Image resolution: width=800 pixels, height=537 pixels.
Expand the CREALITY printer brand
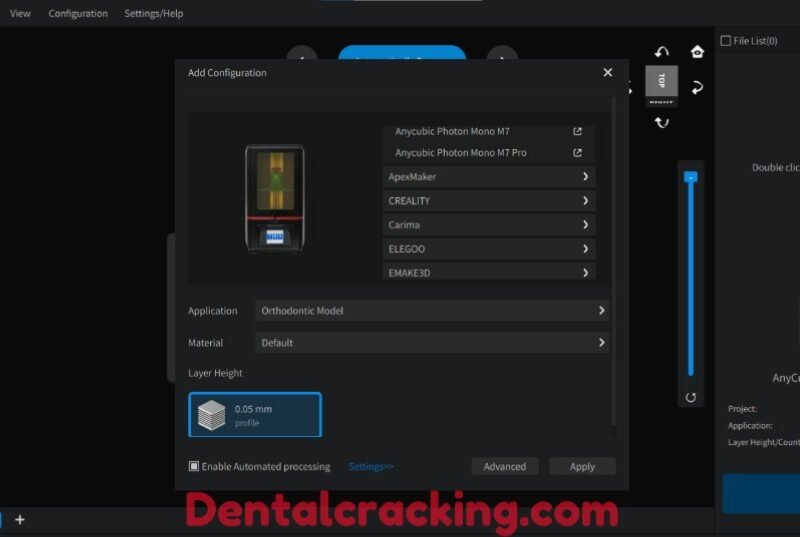[x=489, y=200]
